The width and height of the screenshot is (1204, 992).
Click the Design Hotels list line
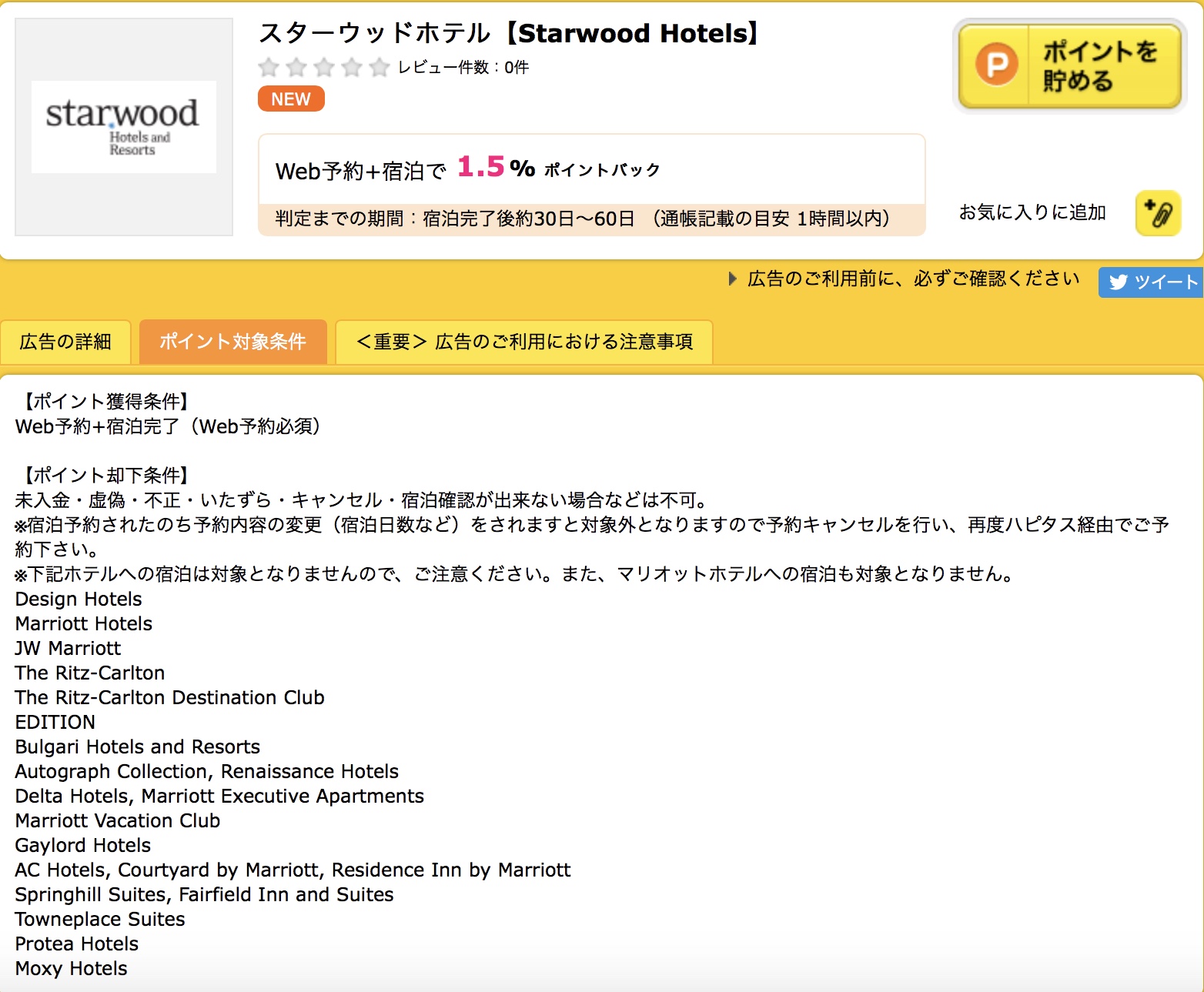(x=79, y=599)
